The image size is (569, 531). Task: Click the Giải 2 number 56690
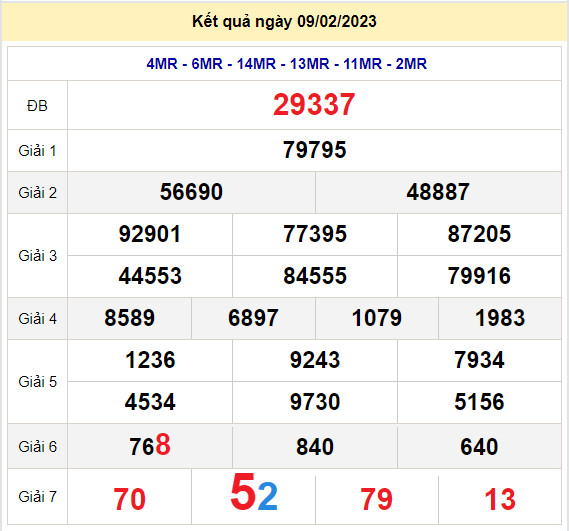pyautogui.click(x=191, y=192)
